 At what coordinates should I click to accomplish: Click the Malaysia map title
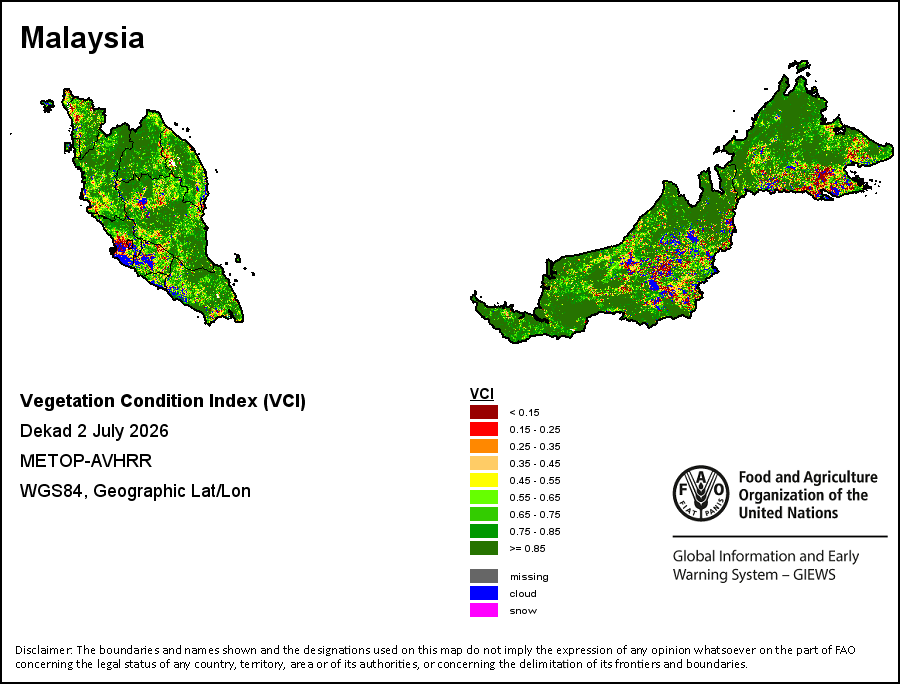click(x=82, y=38)
